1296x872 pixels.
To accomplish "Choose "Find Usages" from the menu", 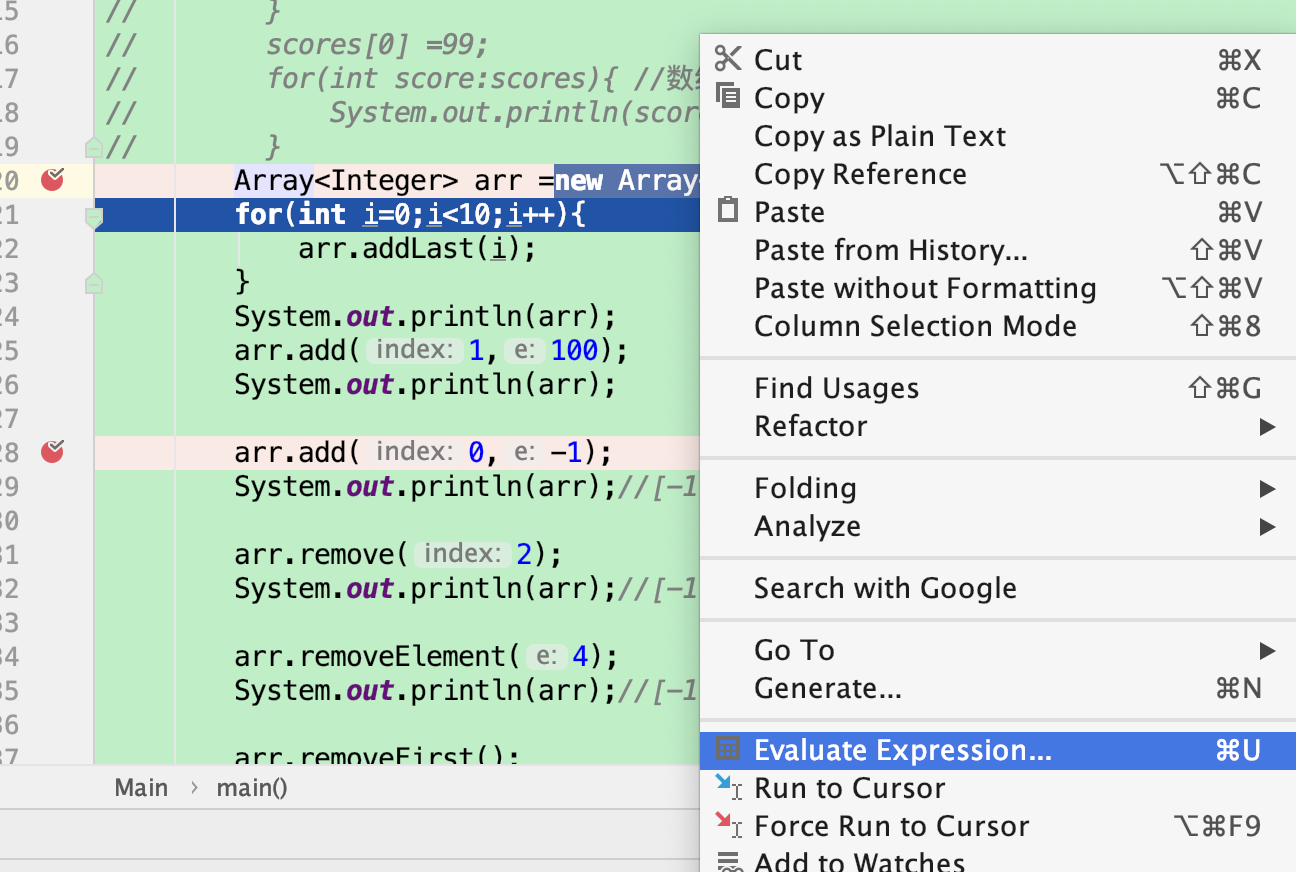I will click(x=836, y=388).
